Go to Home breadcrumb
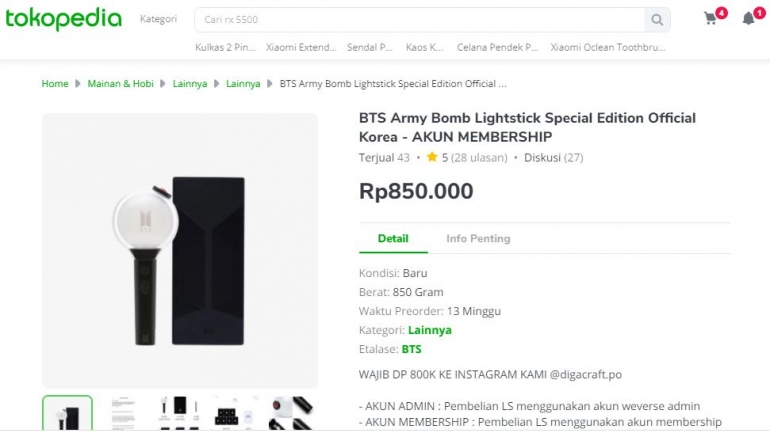Image resolution: width=770 pixels, height=433 pixels. coord(55,84)
